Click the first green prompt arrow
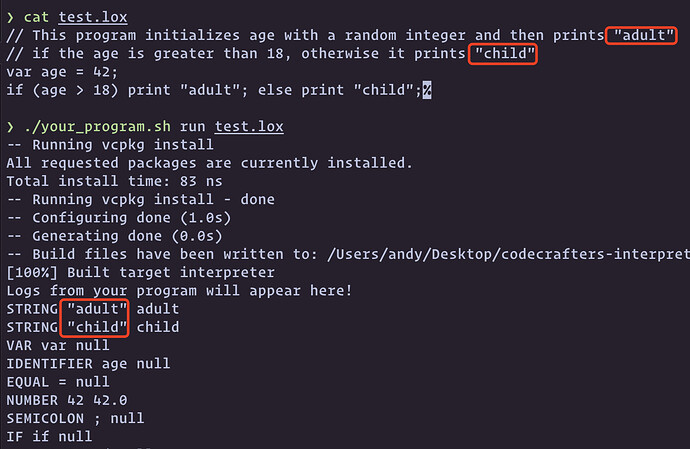Image resolution: width=690 pixels, height=449 pixels. click(10, 18)
